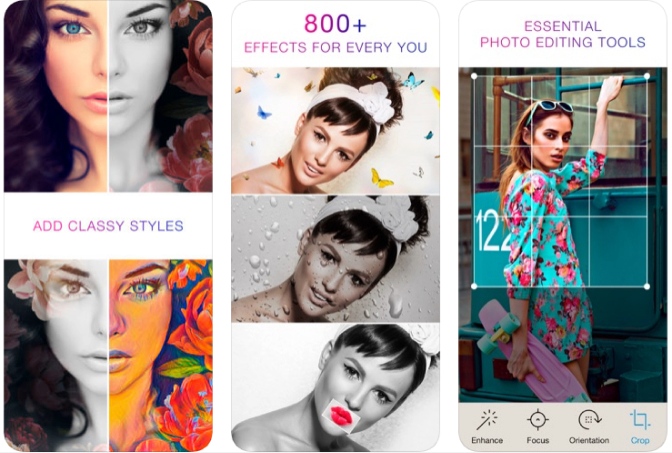The height and width of the screenshot is (453, 672).
Task: Open the grayscale portrait with red flowers
Action: [161, 96]
